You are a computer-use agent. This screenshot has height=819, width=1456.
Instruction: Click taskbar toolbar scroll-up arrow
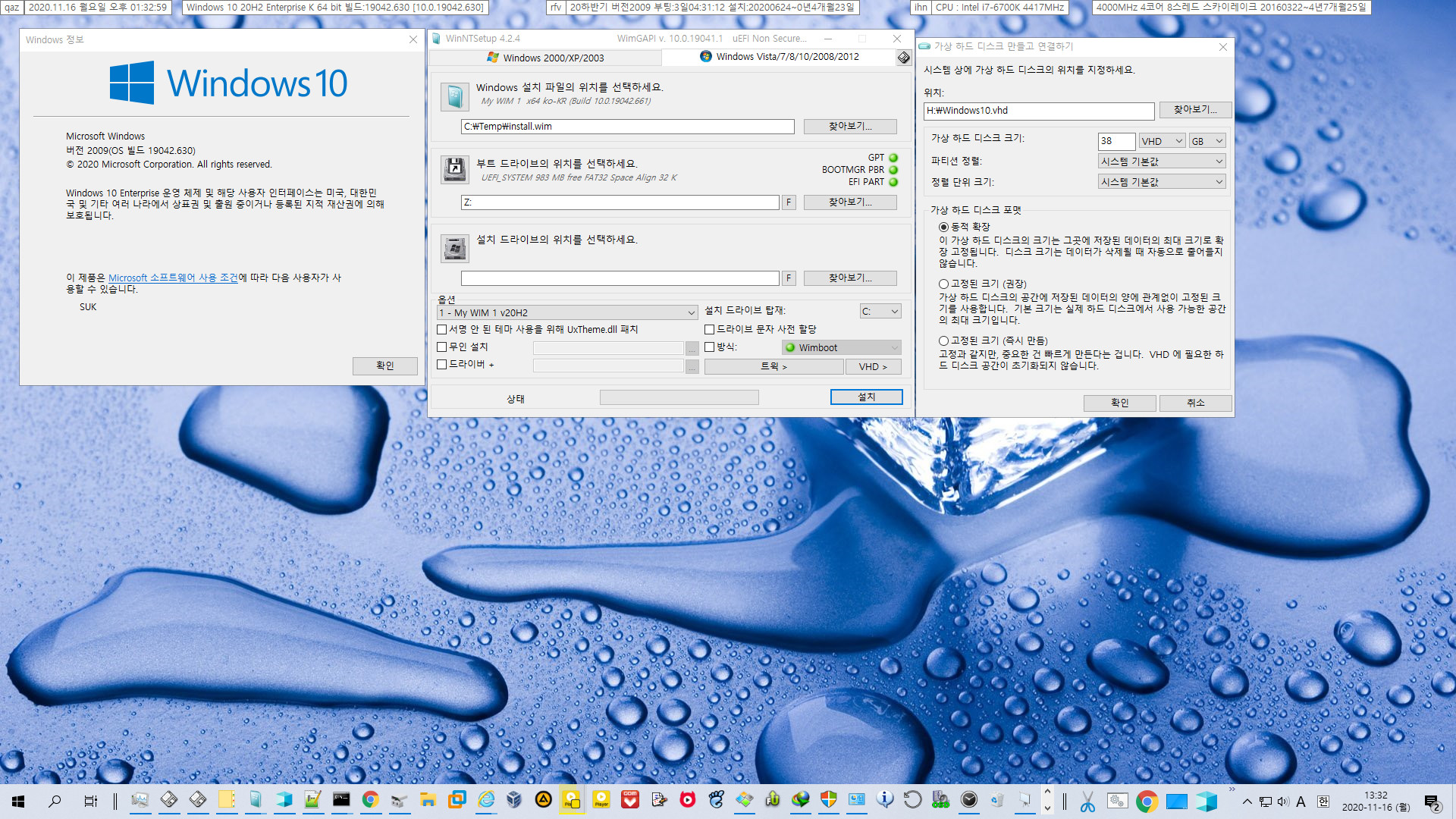tap(1047, 792)
